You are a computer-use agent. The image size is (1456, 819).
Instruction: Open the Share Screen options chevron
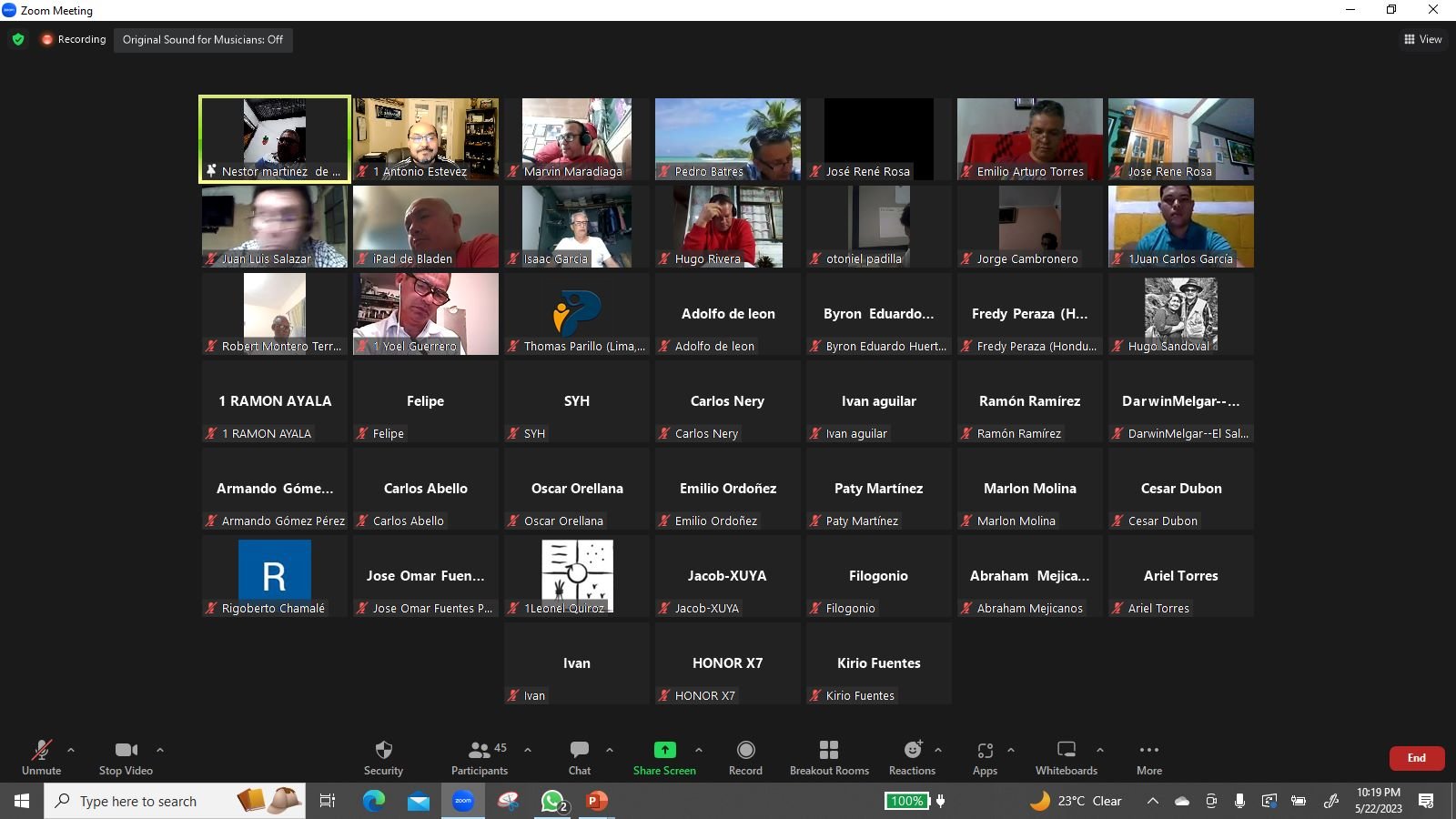[x=699, y=751]
